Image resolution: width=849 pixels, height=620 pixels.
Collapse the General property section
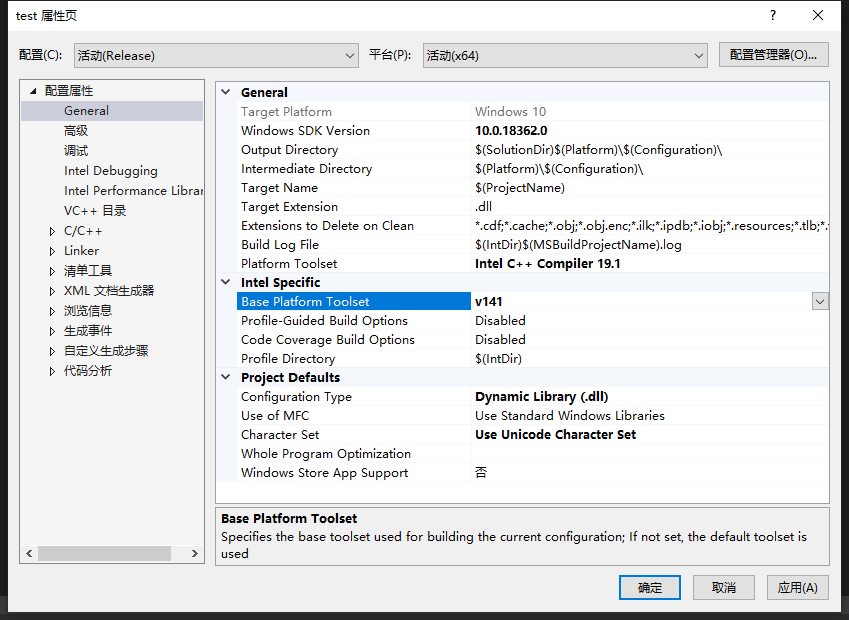point(226,92)
